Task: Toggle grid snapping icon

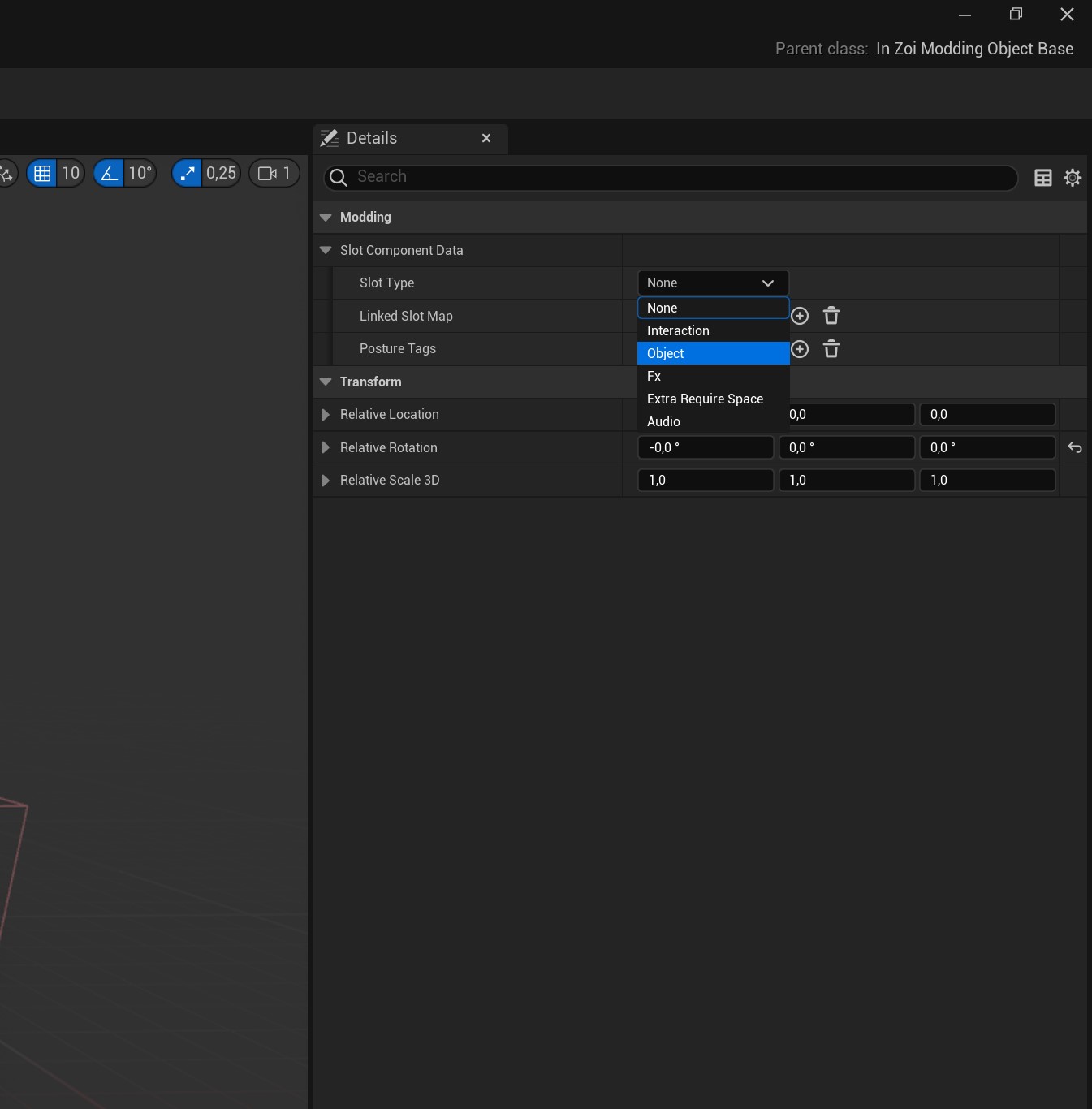Action: (x=42, y=173)
